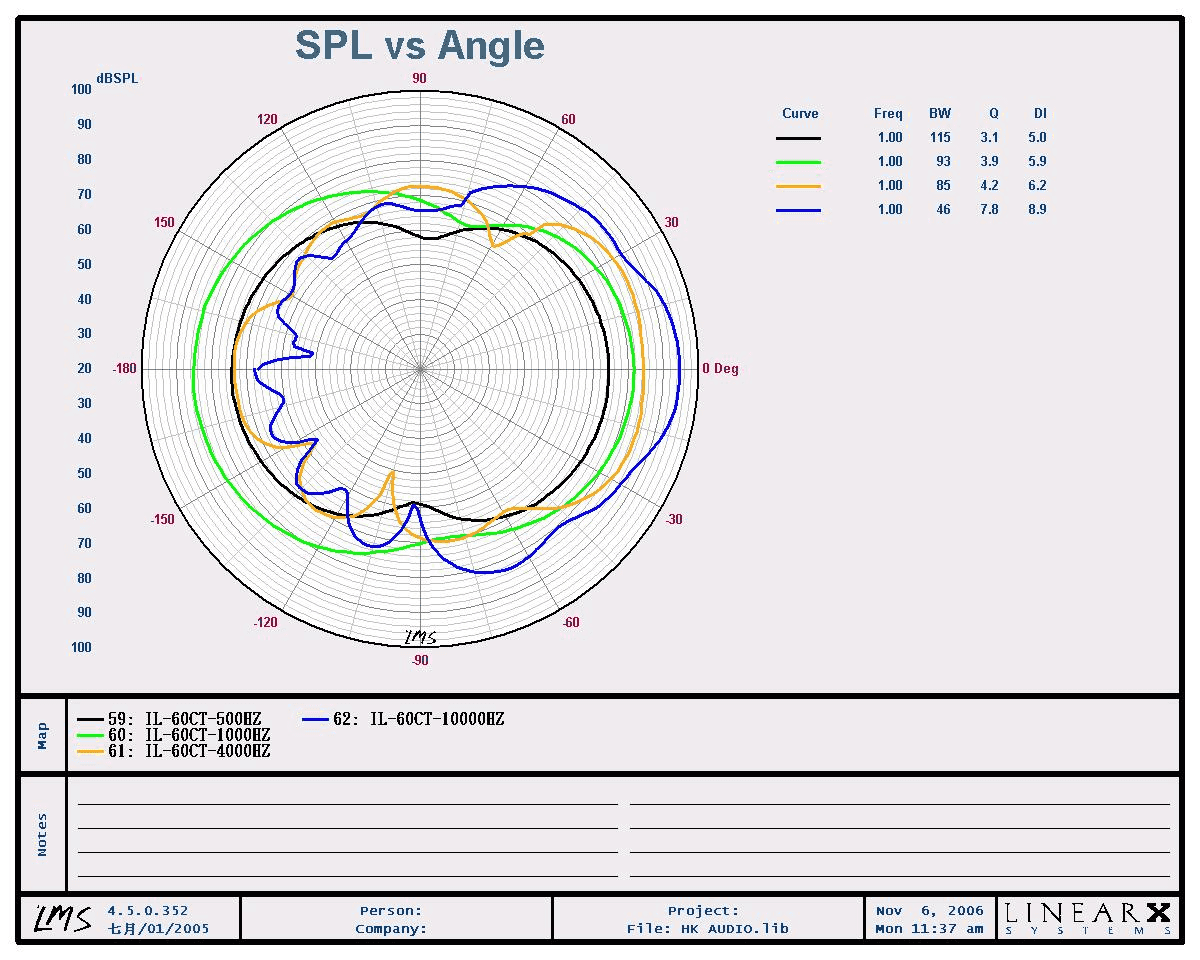Screen dimensions: 1200x960
Task: Open the Map panel label
Action: point(42,735)
